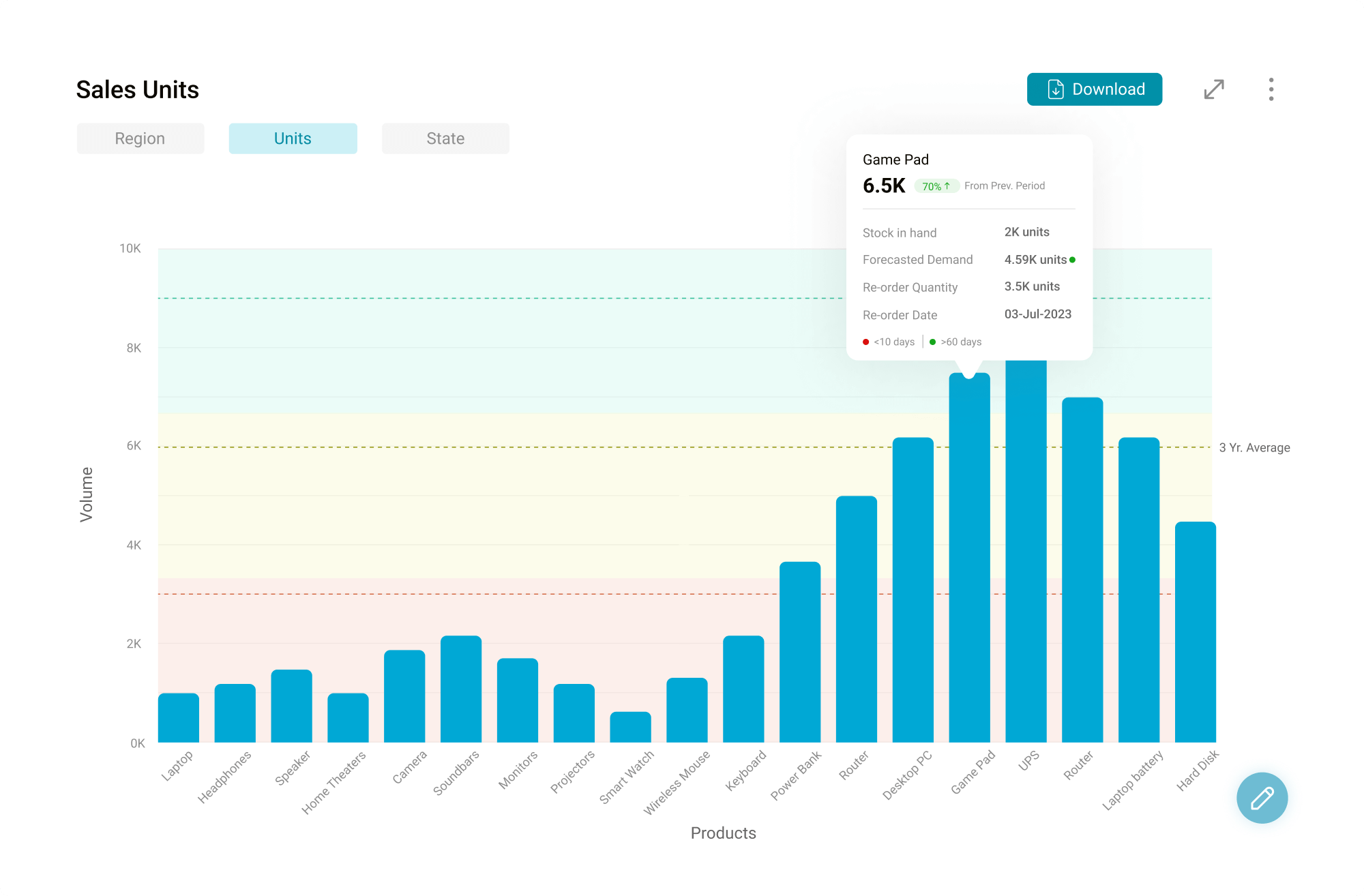Click the 'Desktop PC' x-axis label

(x=907, y=775)
